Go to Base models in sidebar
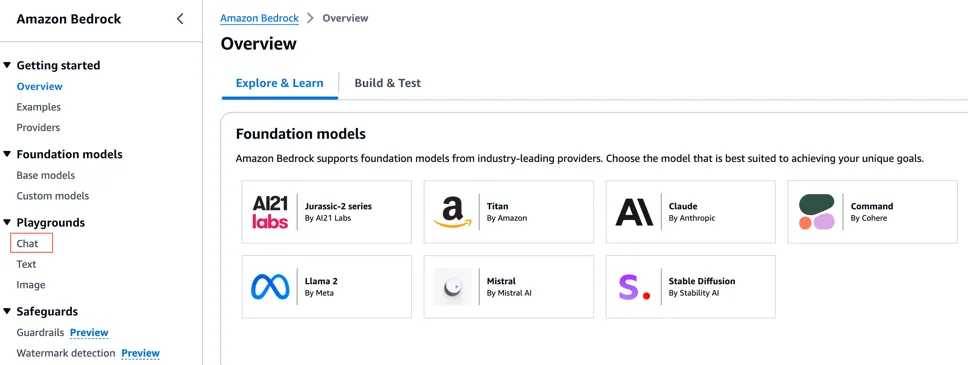The width and height of the screenshot is (968, 365). (46, 175)
